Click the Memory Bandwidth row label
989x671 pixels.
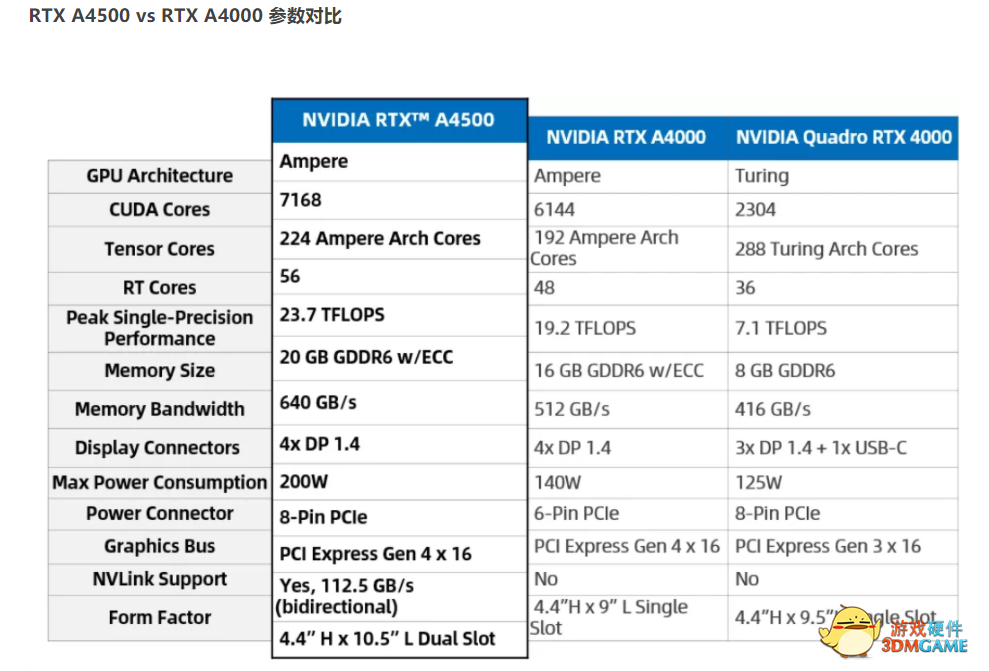pos(160,410)
